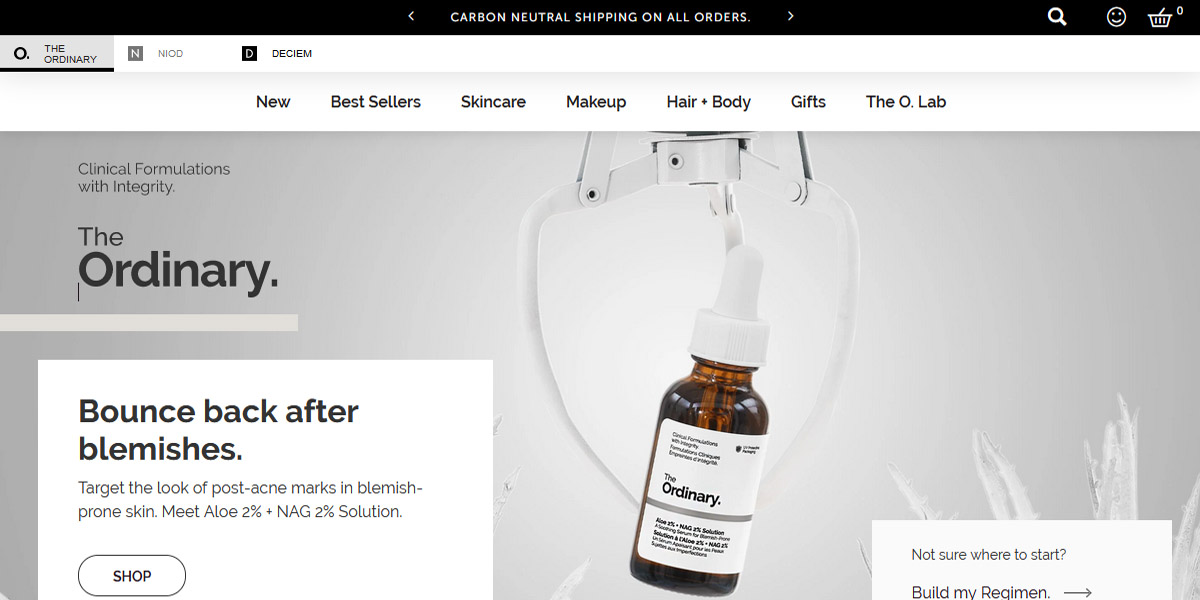Select the DECIEM 'D' brand icon
This screenshot has height=600, width=1200.
click(249, 53)
